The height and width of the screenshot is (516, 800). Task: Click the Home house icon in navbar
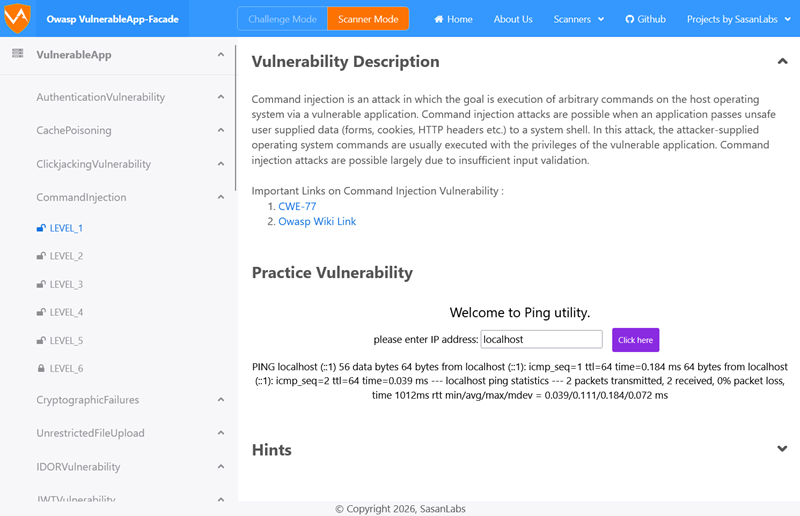coord(439,19)
